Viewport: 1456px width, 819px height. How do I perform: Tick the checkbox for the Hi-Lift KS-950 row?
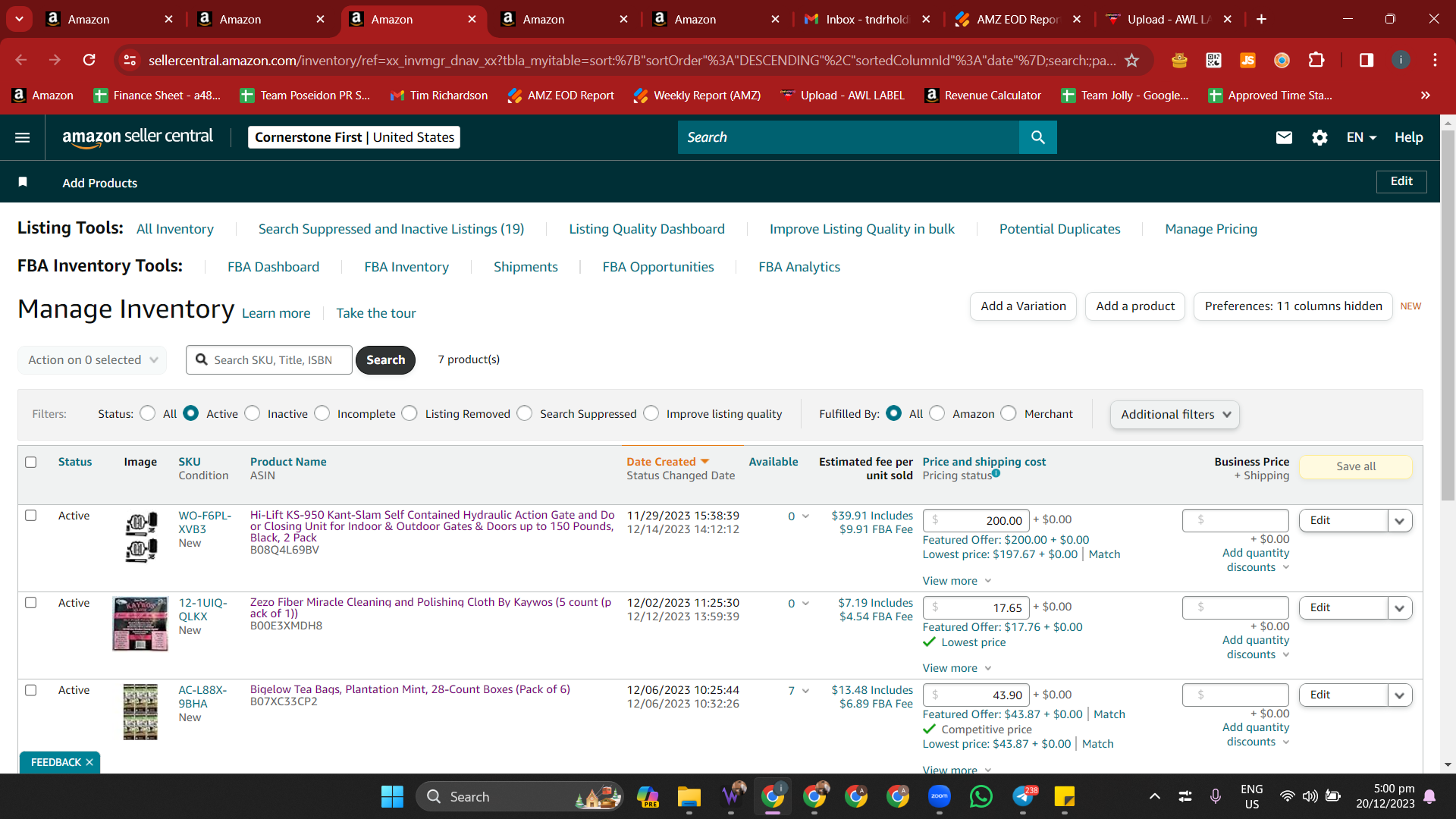coord(31,516)
